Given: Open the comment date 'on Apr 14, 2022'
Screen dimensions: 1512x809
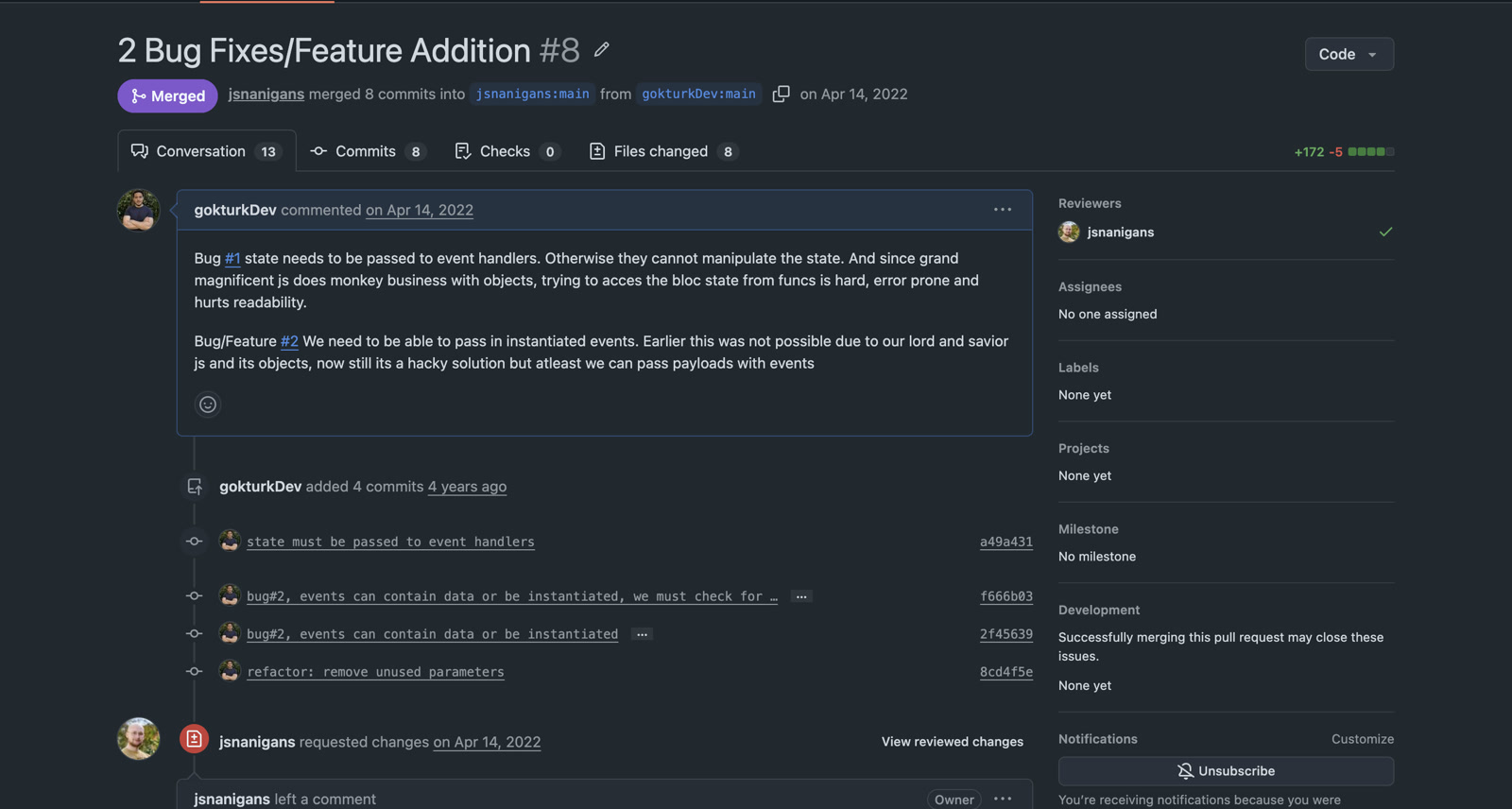Looking at the screenshot, I should pyautogui.click(x=420, y=210).
